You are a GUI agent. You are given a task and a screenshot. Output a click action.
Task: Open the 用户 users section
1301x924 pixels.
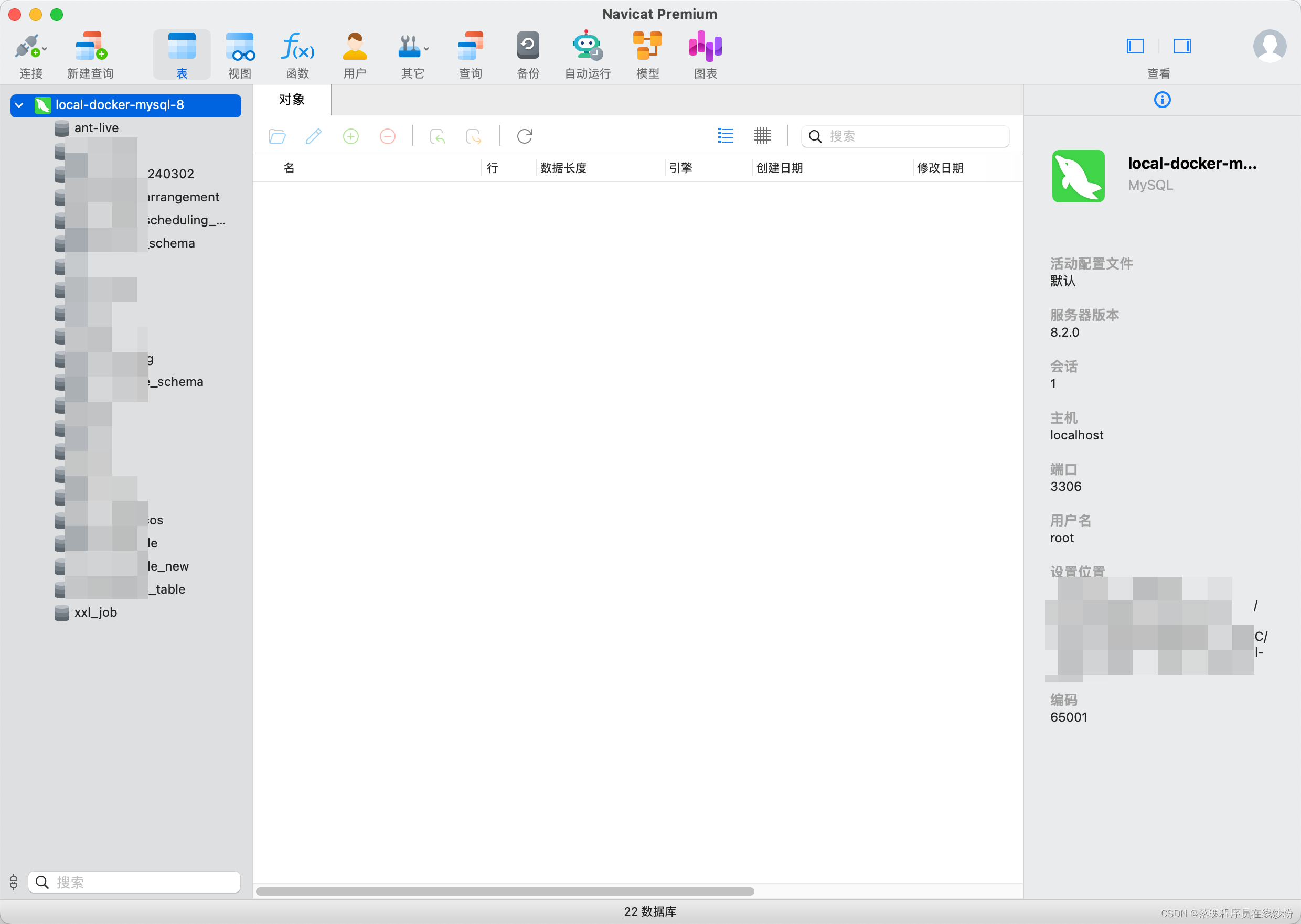(355, 55)
